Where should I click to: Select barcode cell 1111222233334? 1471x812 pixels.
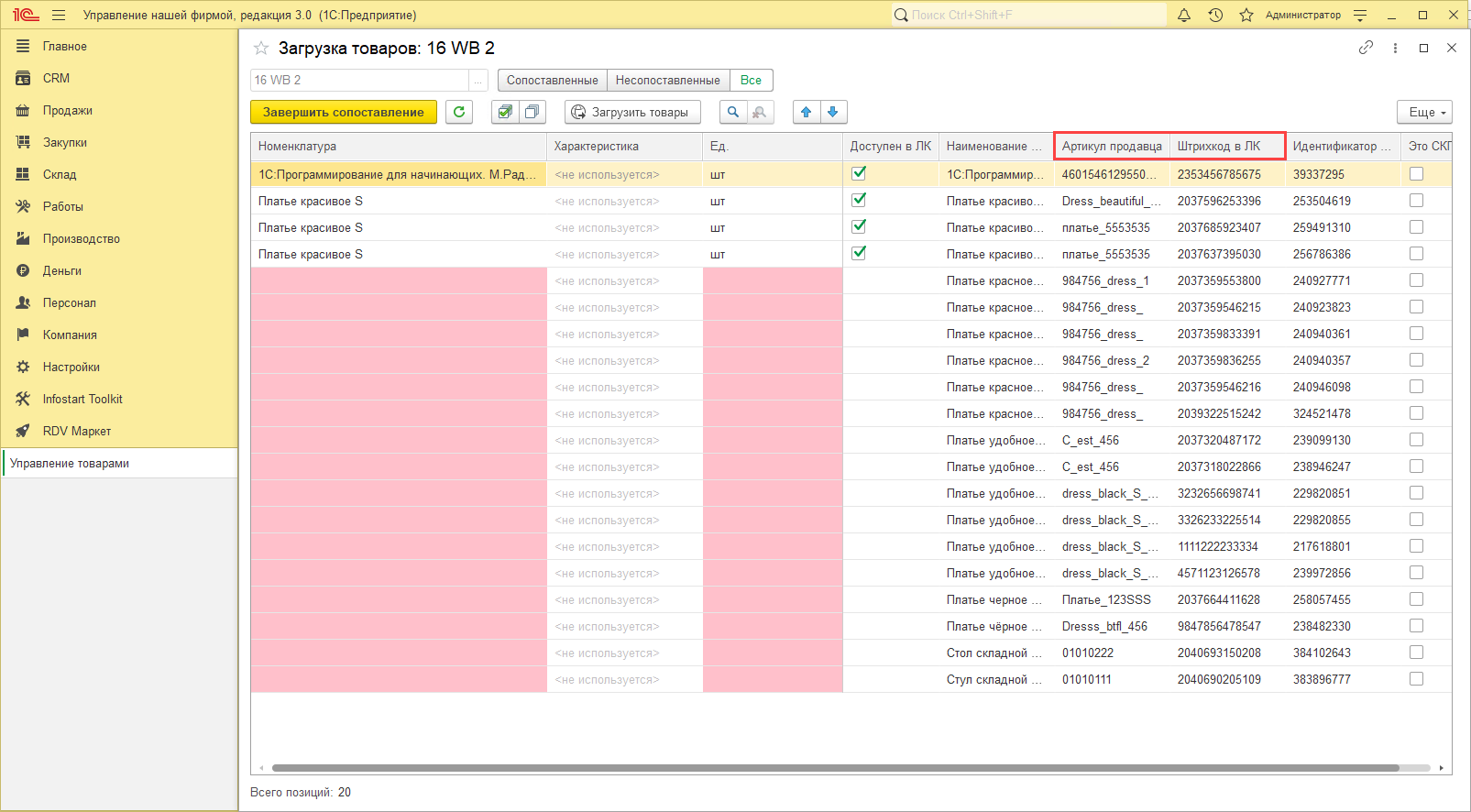(1227, 546)
